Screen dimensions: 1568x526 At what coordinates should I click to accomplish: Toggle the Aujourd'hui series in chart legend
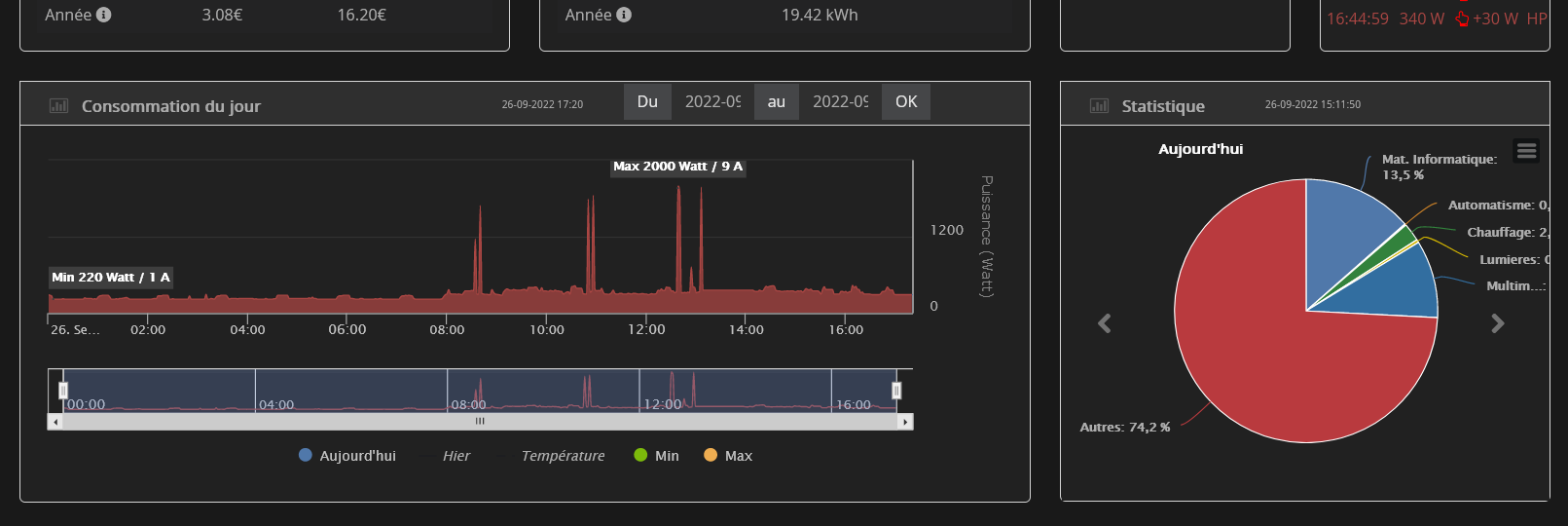(347, 456)
